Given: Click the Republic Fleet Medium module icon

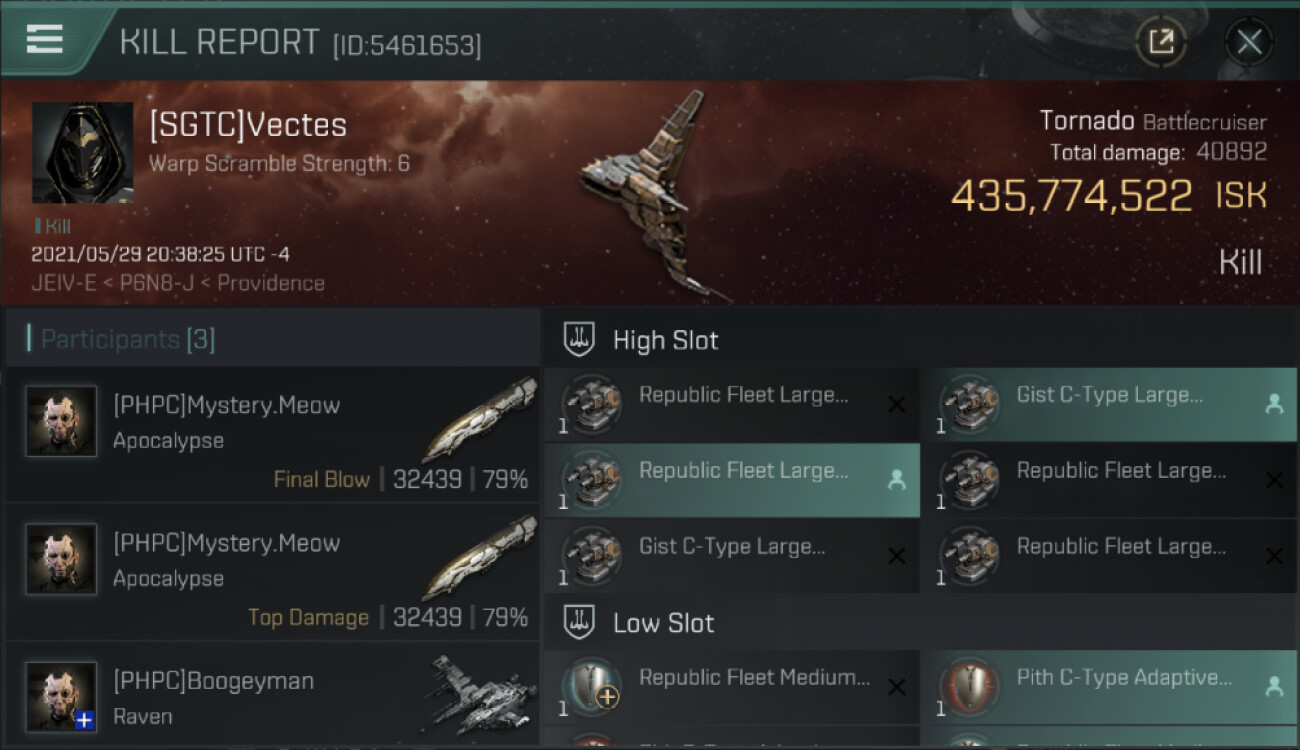Looking at the screenshot, I should point(590,688).
